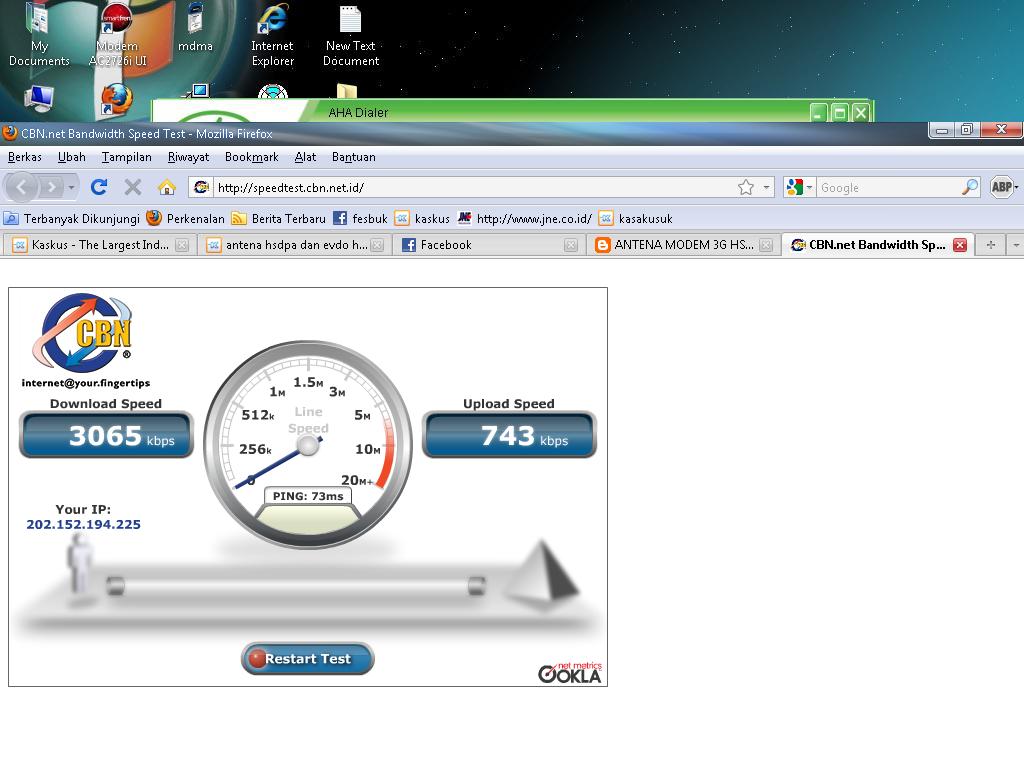The width and height of the screenshot is (1024, 768).
Task: Close the Kaskus tab
Action: (x=182, y=245)
